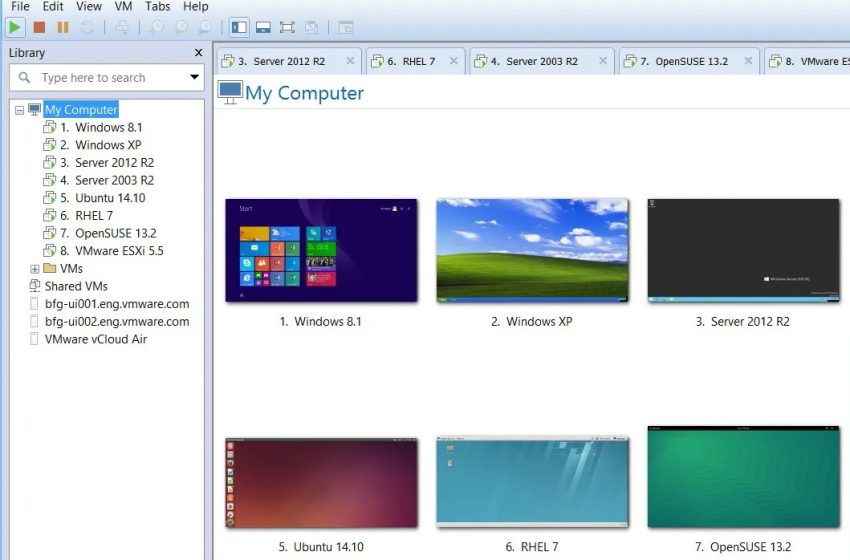Viewport: 850px width, 560px height.
Task: Select VMware vCloud Air in the library
Action: pos(96,339)
